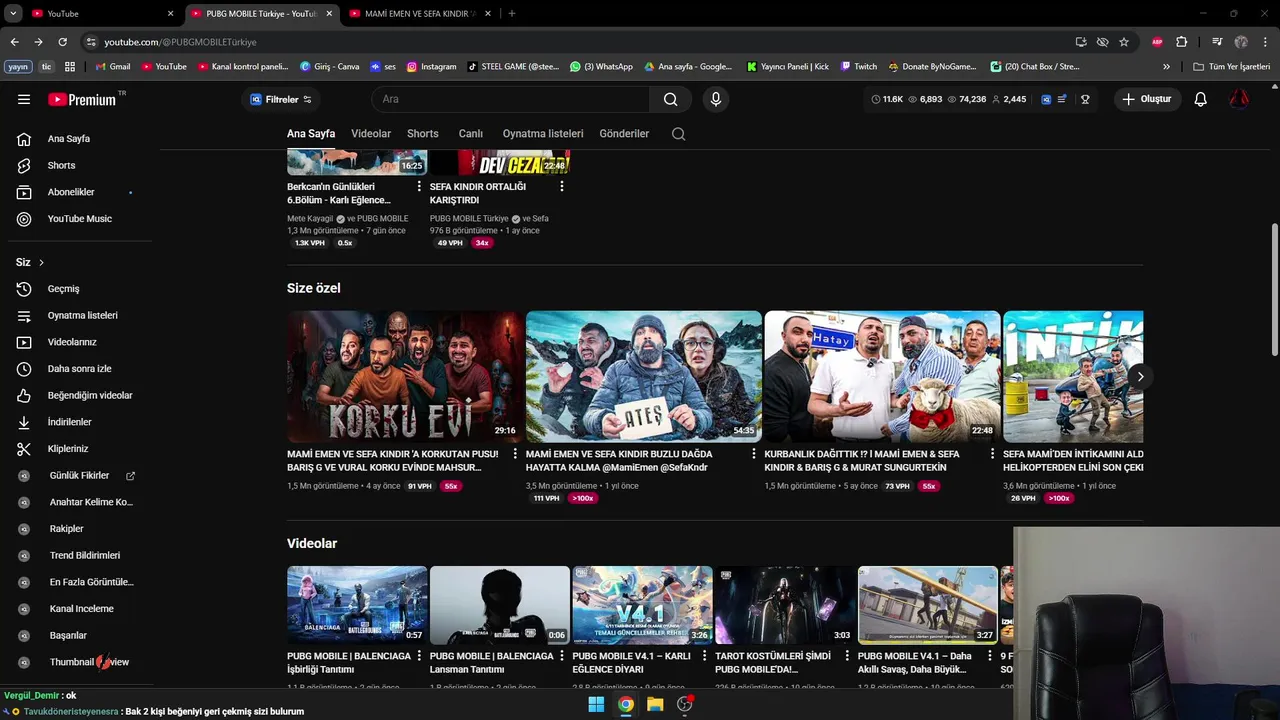This screenshot has width=1280, height=720.
Task: Open the Videolar section heading link
Action: (x=312, y=544)
